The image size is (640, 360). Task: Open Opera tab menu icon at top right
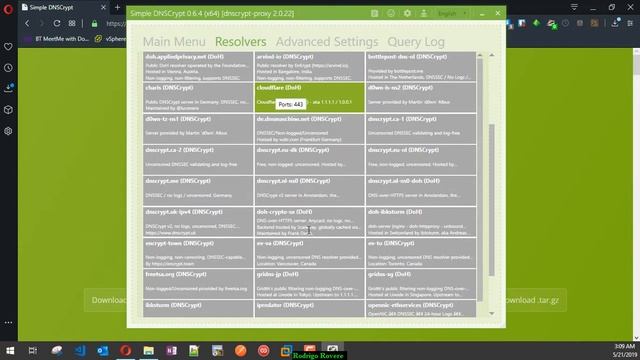click(x=574, y=7)
